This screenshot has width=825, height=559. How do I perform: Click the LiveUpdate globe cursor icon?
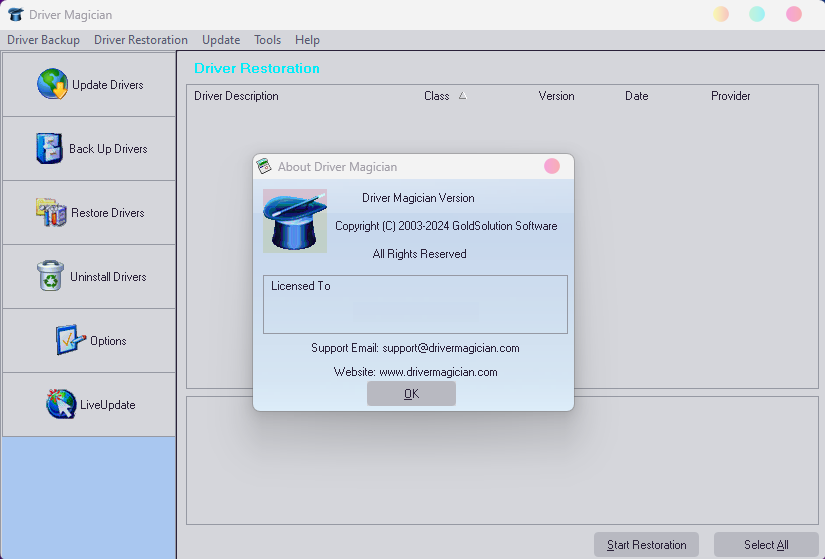tap(61, 404)
